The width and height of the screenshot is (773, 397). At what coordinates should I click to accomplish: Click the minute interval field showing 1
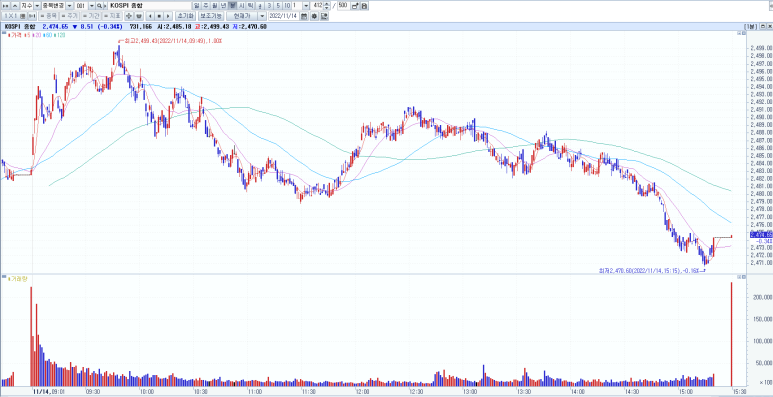tap(297, 6)
